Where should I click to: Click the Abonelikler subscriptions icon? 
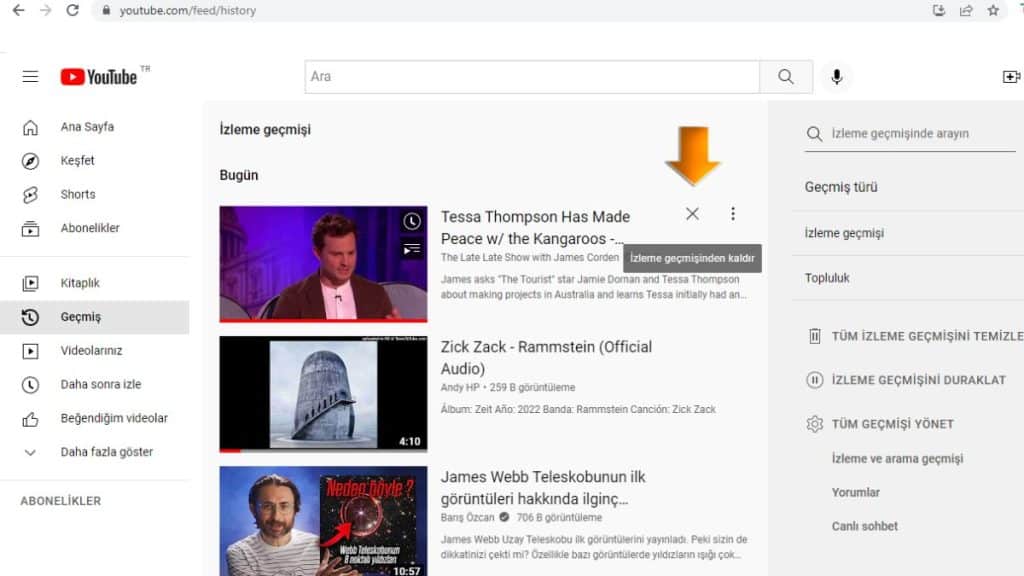30,229
